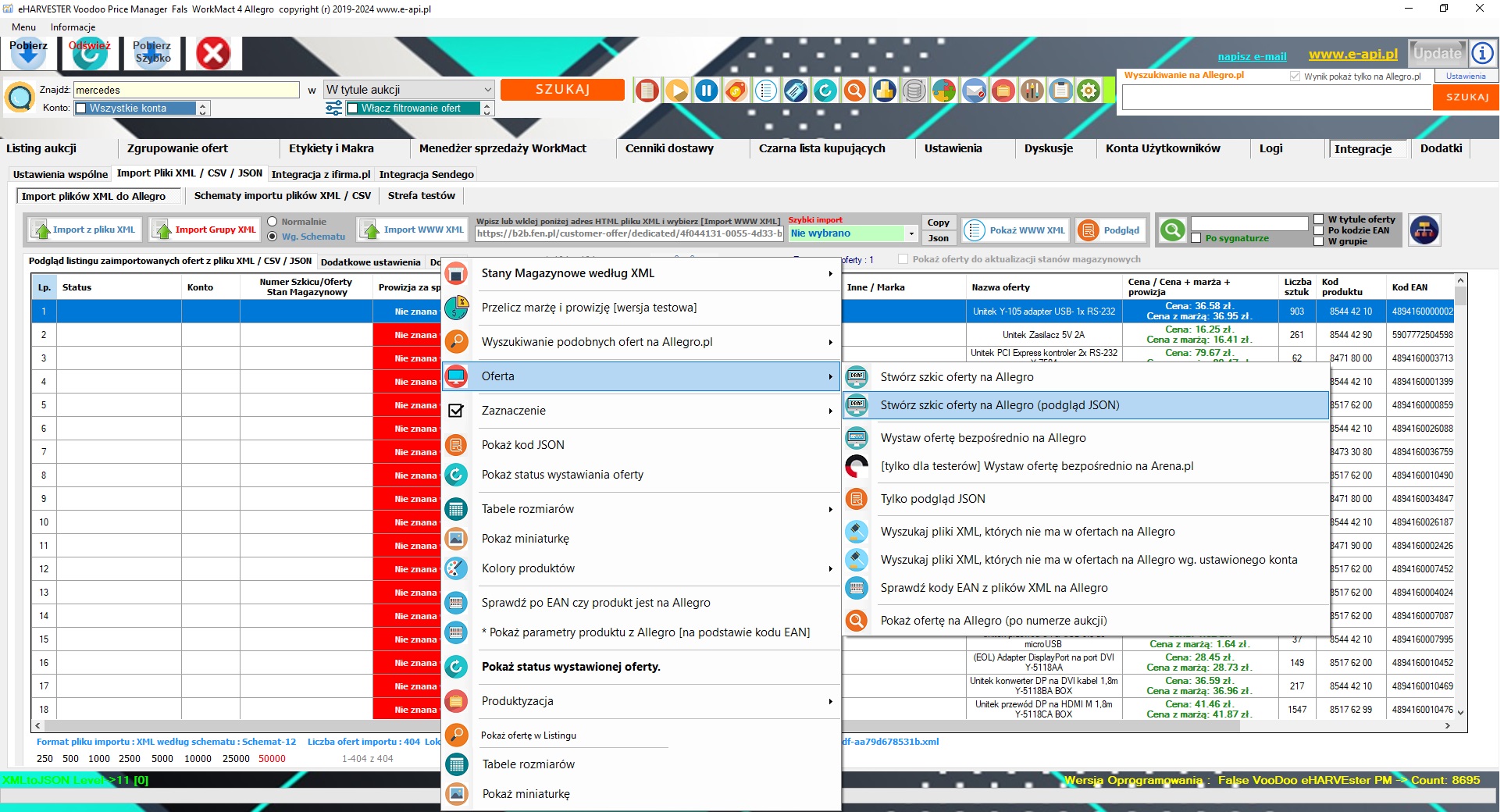The width and height of the screenshot is (1504, 812).
Task: Open the www.e-api.pl link
Action: [1353, 55]
